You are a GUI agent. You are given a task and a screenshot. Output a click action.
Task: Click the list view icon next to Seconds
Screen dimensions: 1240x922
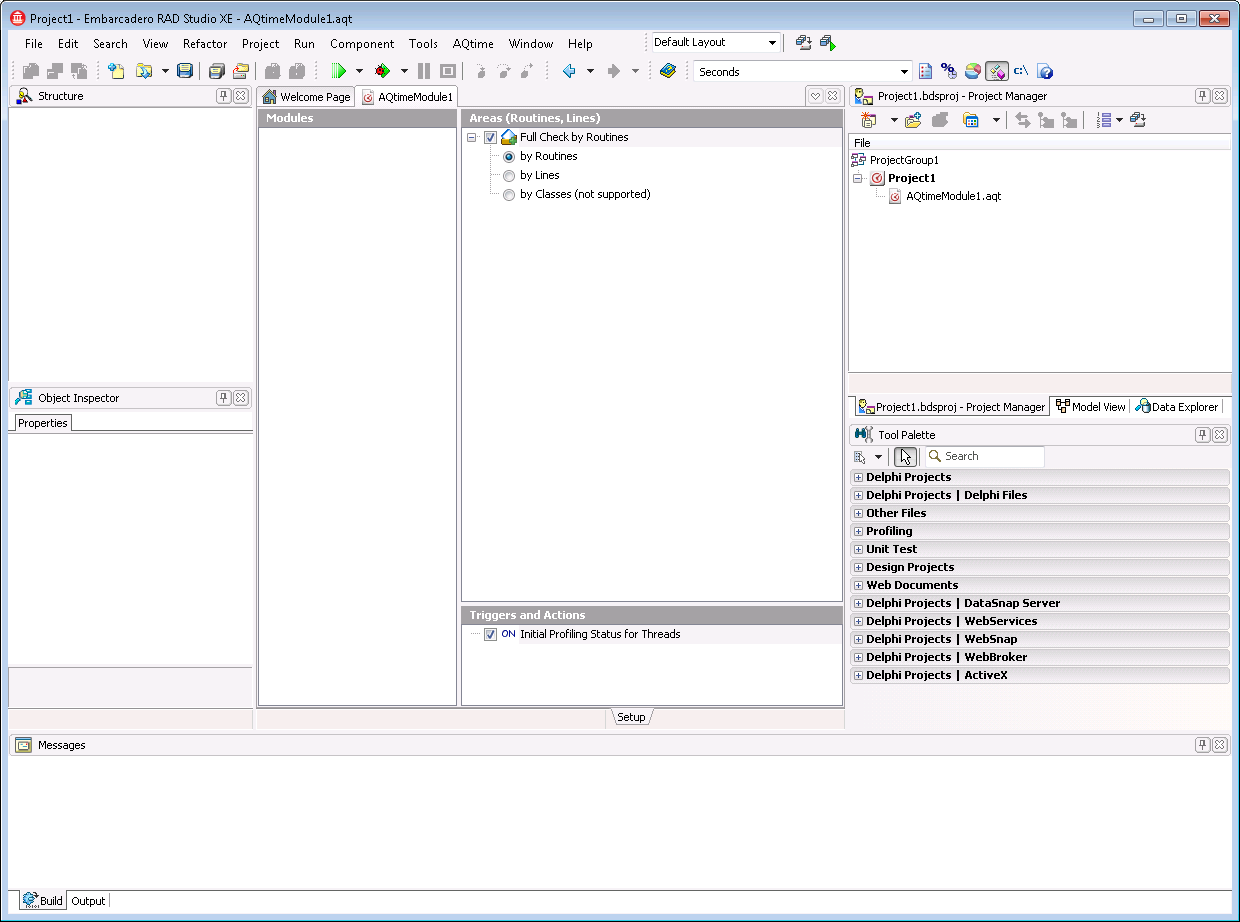pyautogui.click(x=925, y=71)
